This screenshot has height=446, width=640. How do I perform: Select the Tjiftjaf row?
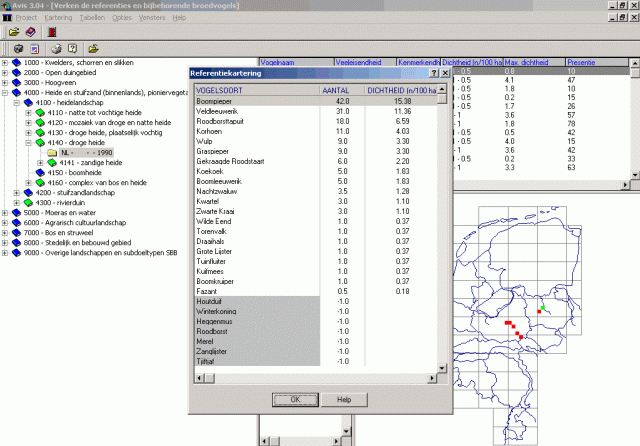coord(316,361)
